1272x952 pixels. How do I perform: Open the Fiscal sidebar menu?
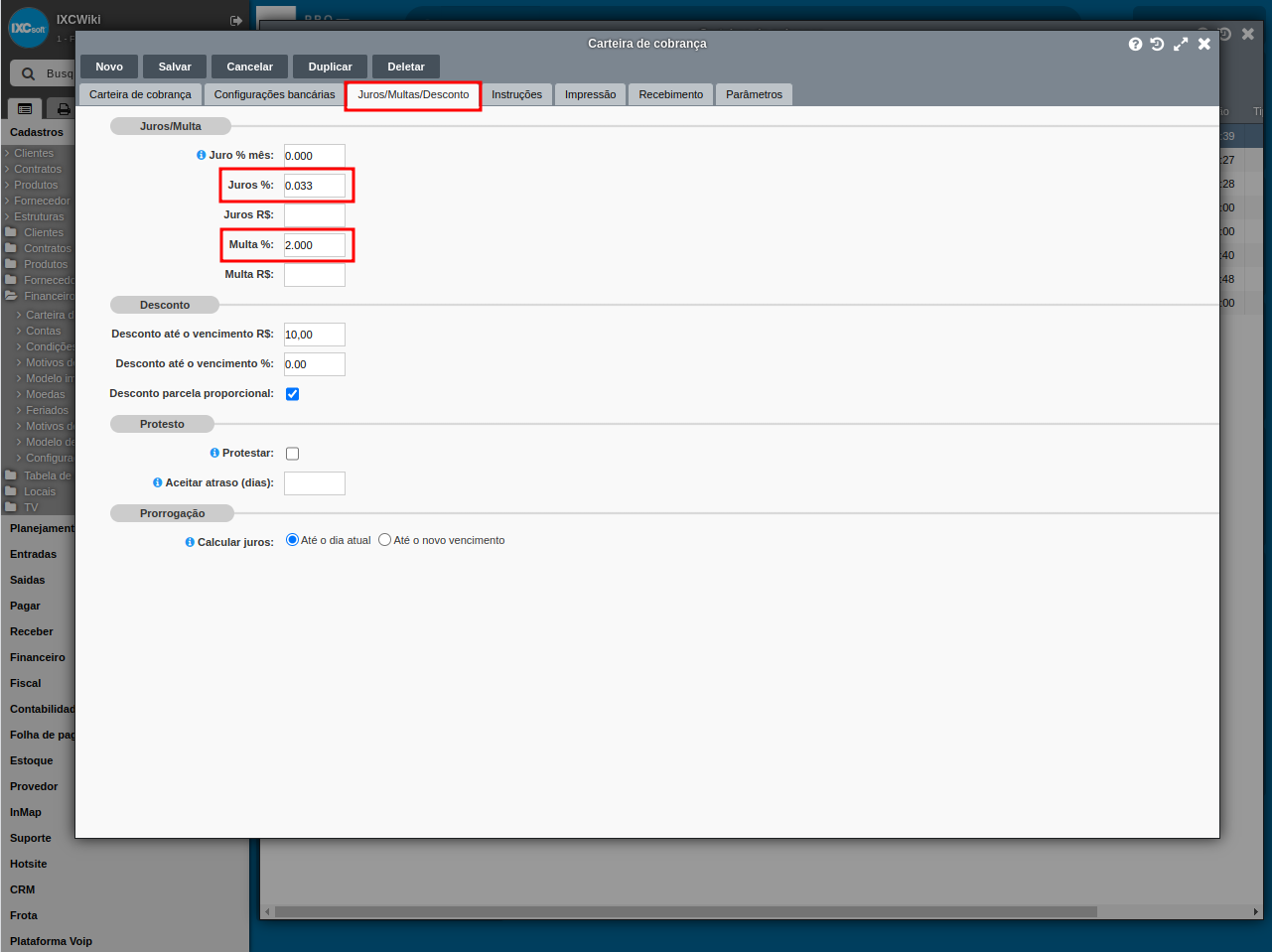26,683
